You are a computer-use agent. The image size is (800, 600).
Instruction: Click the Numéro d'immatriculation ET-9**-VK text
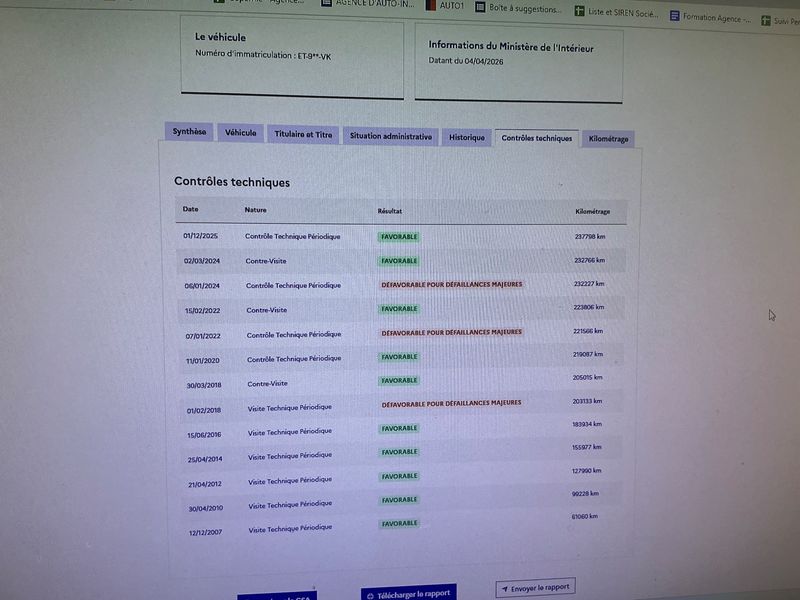[x=263, y=55]
